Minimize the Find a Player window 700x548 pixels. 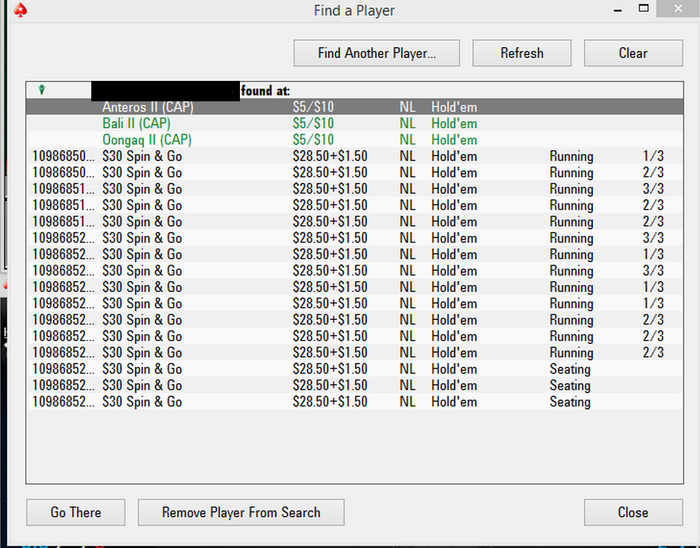click(618, 10)
